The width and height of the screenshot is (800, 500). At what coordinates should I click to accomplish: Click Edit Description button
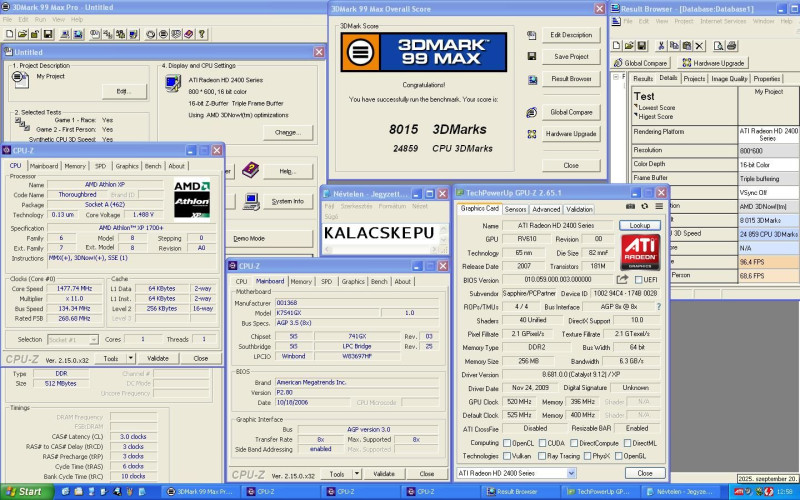[x=571, y=35]
